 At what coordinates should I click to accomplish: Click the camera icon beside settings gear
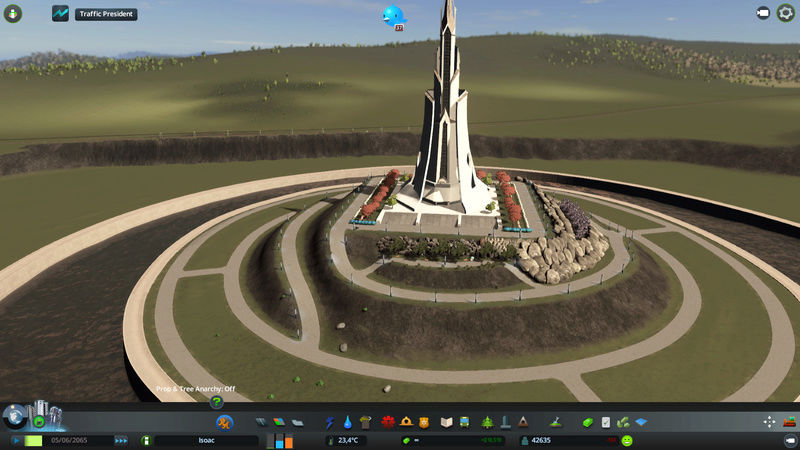(x=763, y=13)
